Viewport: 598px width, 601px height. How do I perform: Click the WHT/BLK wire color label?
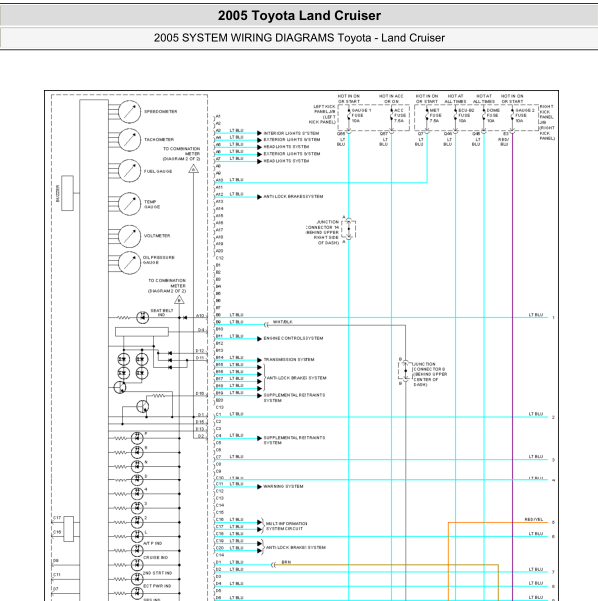283,322
